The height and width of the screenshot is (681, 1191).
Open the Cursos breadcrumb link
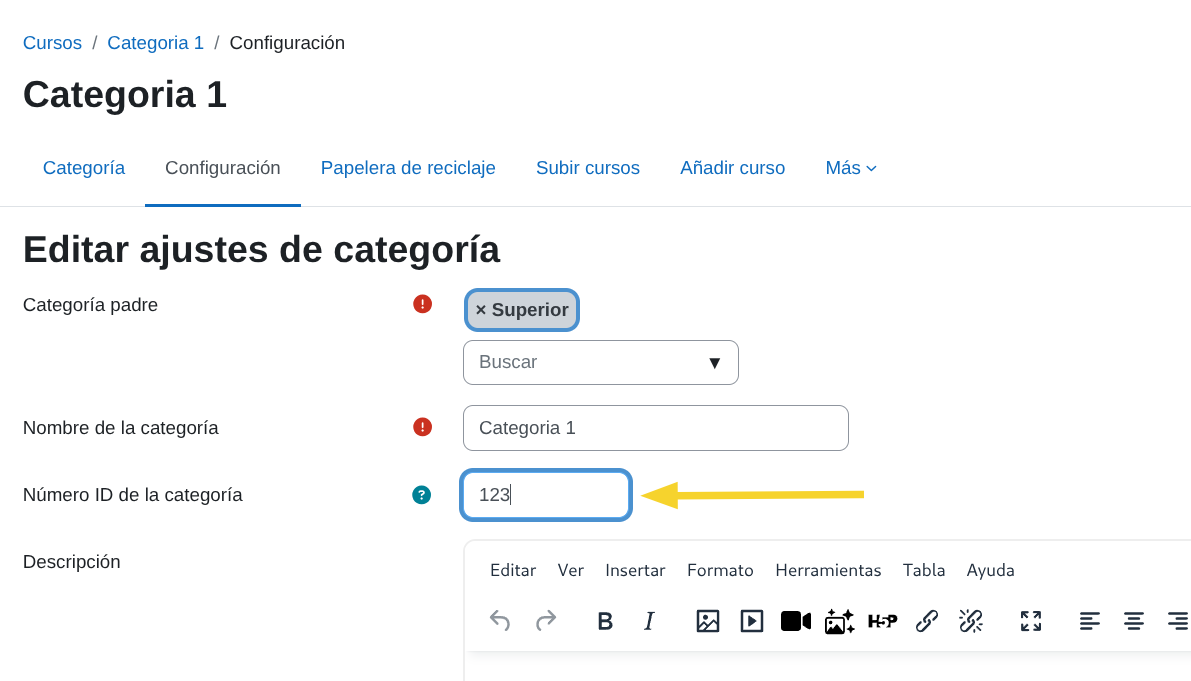(52, 42)
